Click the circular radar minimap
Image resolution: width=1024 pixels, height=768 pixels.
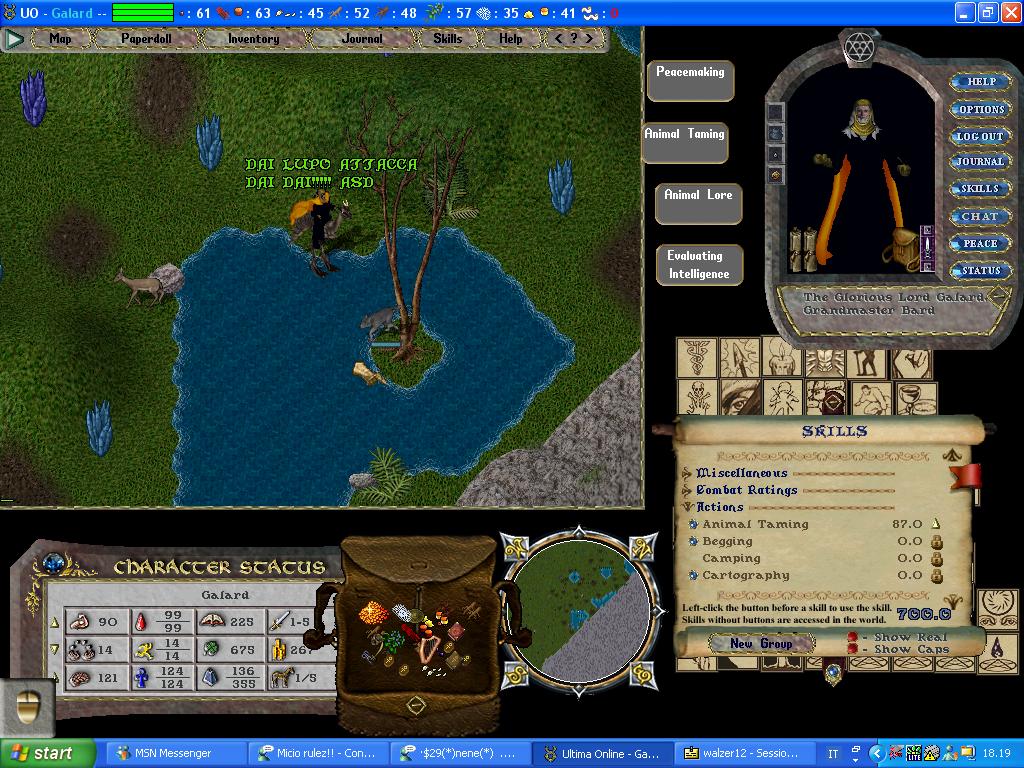click(578, 610)
